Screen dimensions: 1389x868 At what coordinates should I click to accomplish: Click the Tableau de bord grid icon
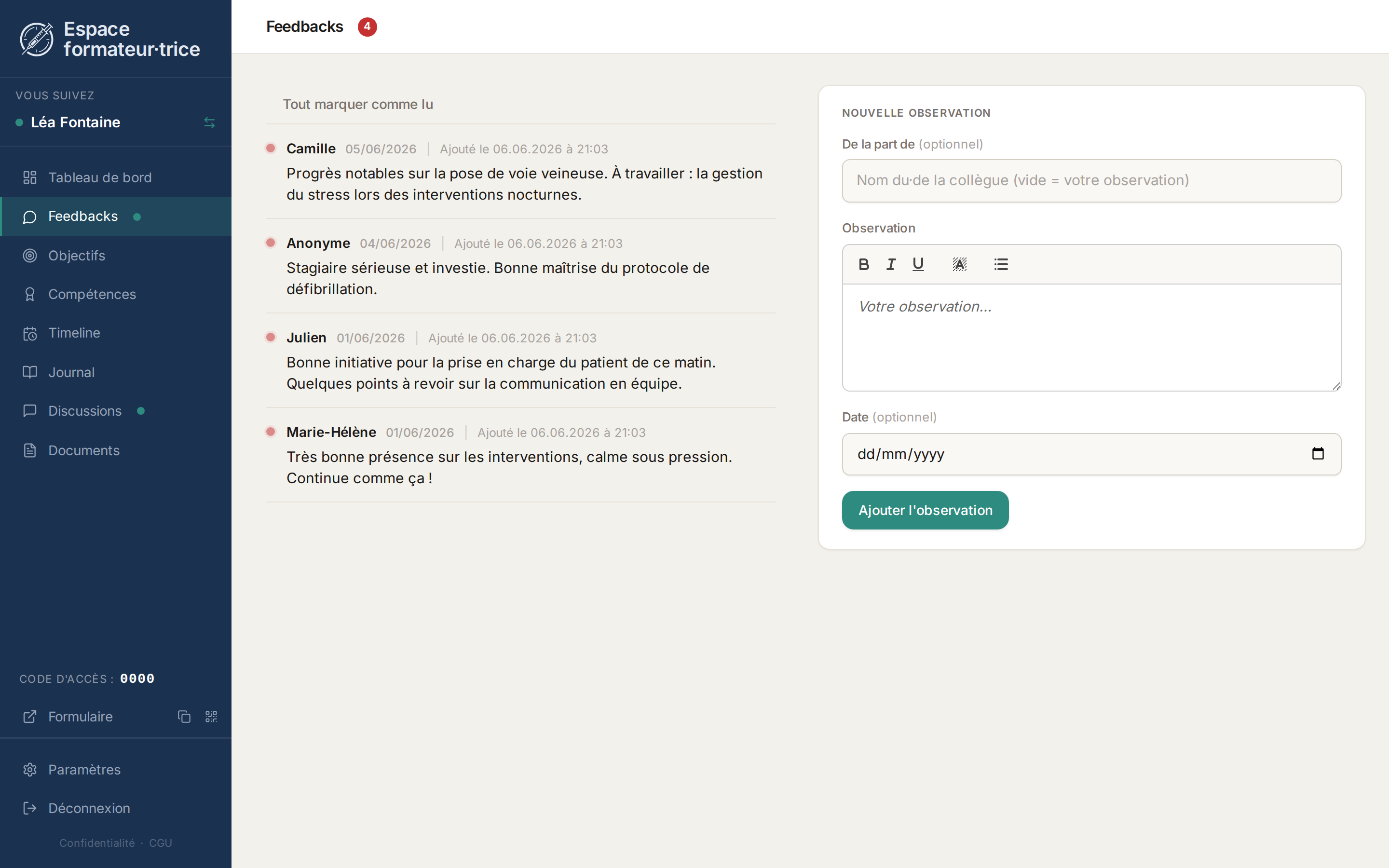(30, 177)
